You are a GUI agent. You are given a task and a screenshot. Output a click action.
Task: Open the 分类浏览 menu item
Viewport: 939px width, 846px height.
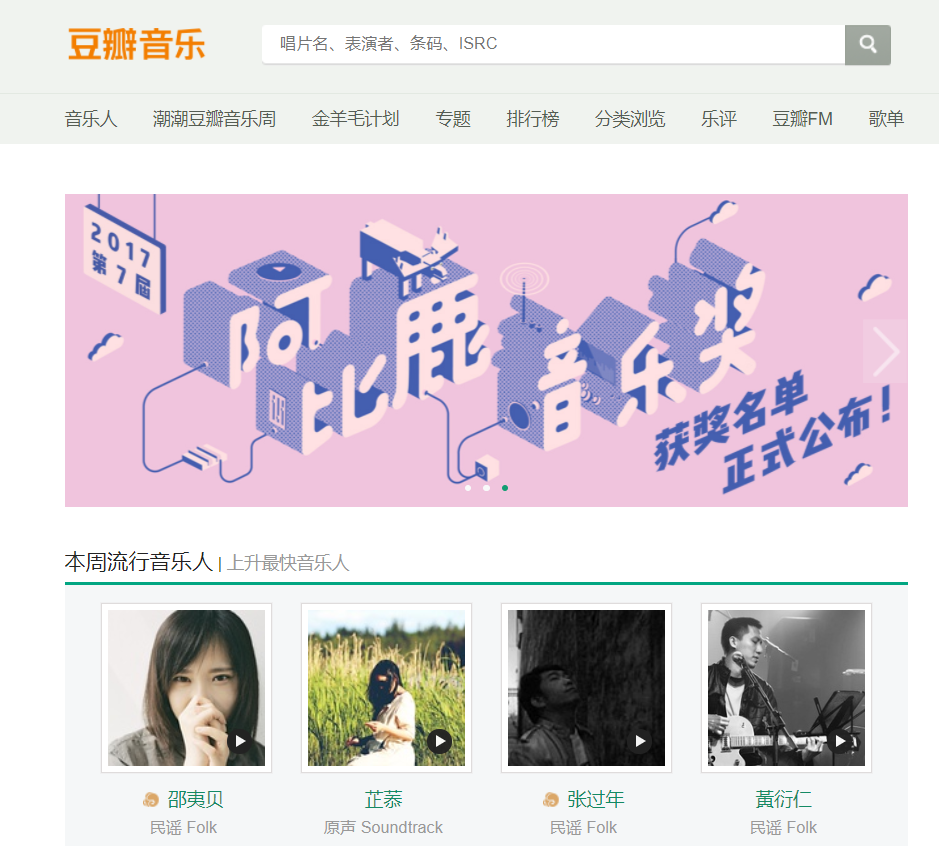click(630, 119)
